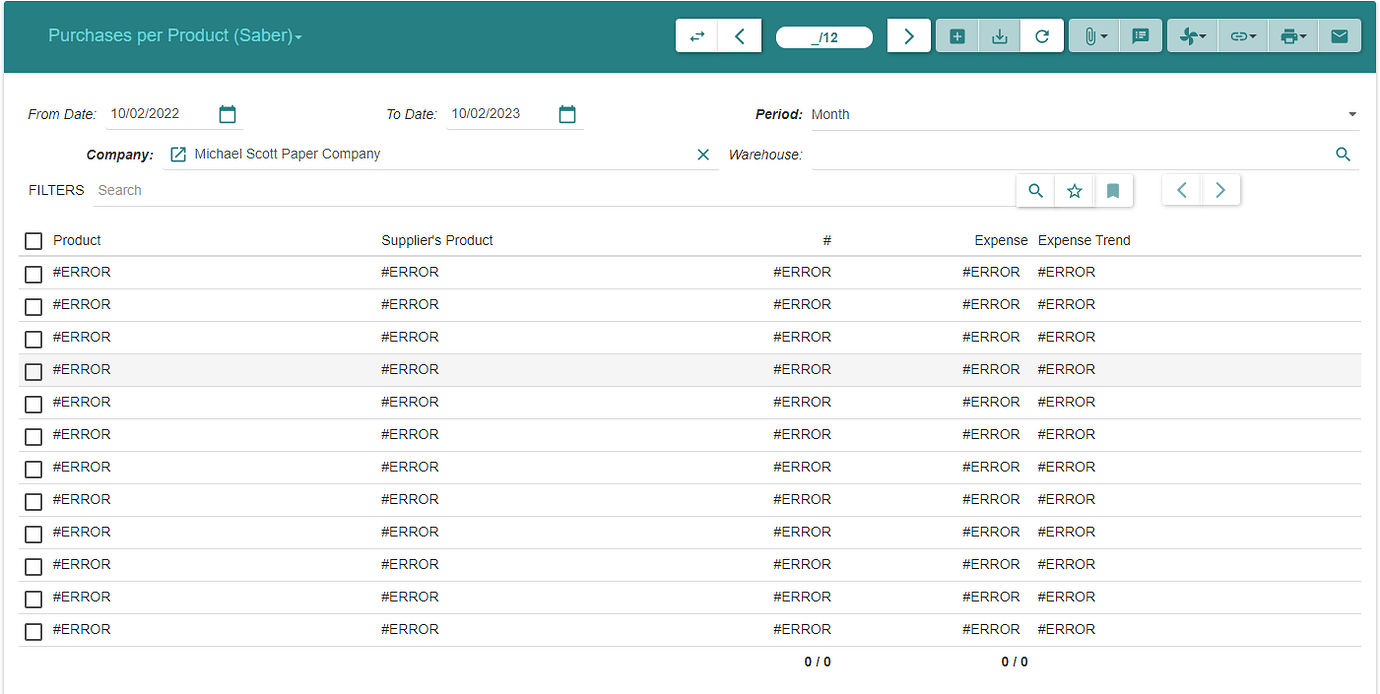Open the messages/chatter icon

1140,35
